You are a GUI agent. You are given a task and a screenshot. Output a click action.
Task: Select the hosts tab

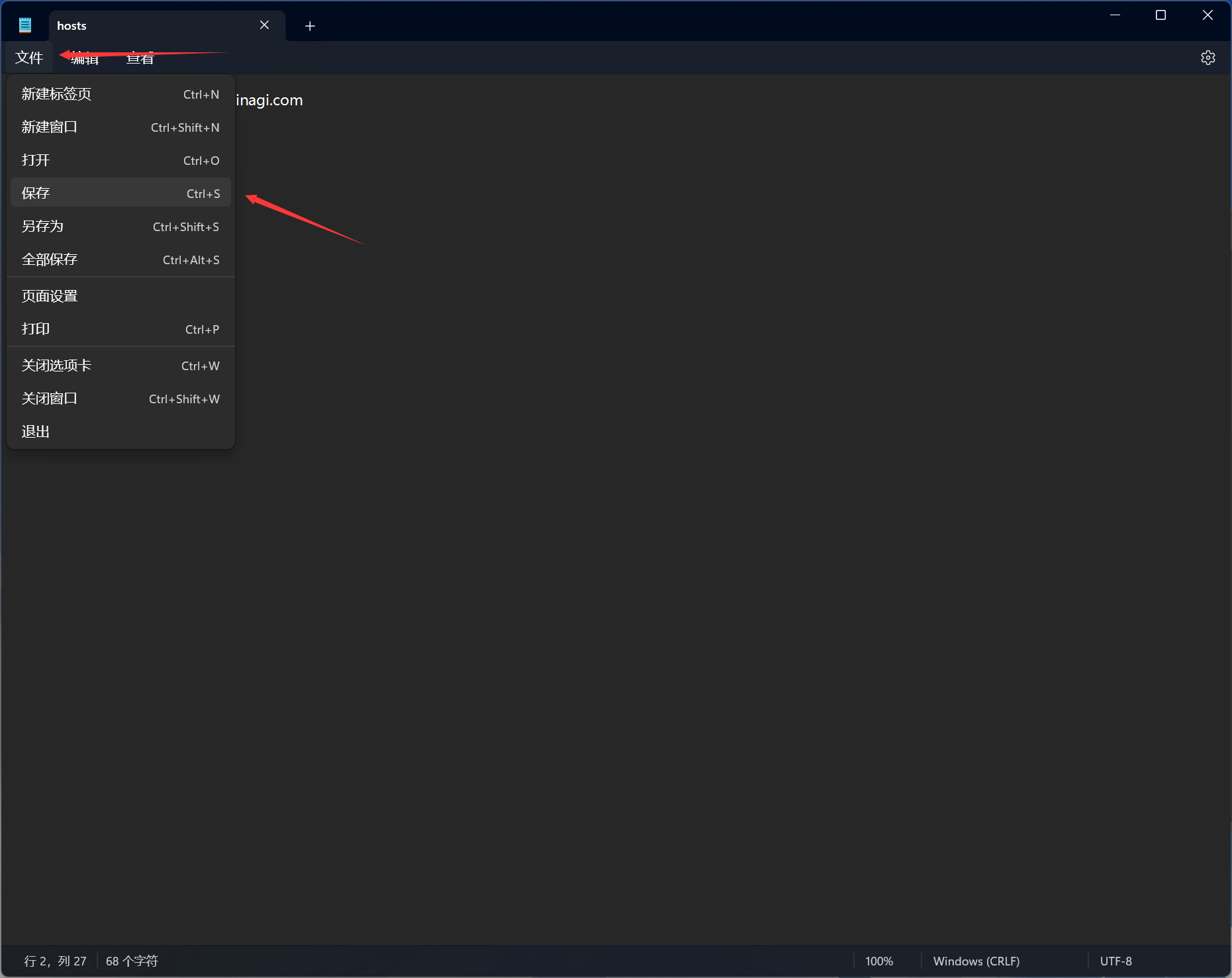click(167, 26)
